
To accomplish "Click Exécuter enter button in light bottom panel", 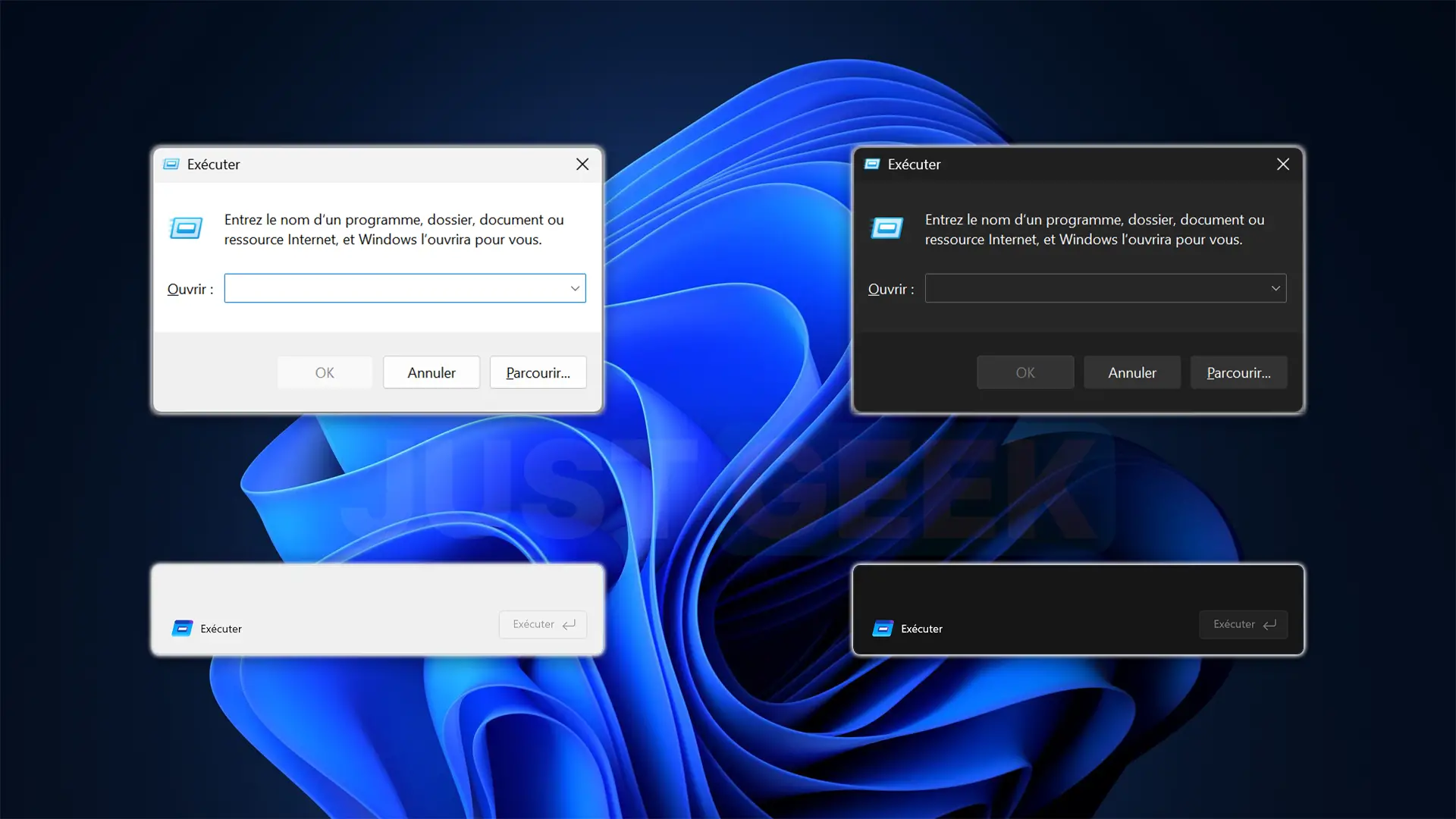I will point(543,624).
